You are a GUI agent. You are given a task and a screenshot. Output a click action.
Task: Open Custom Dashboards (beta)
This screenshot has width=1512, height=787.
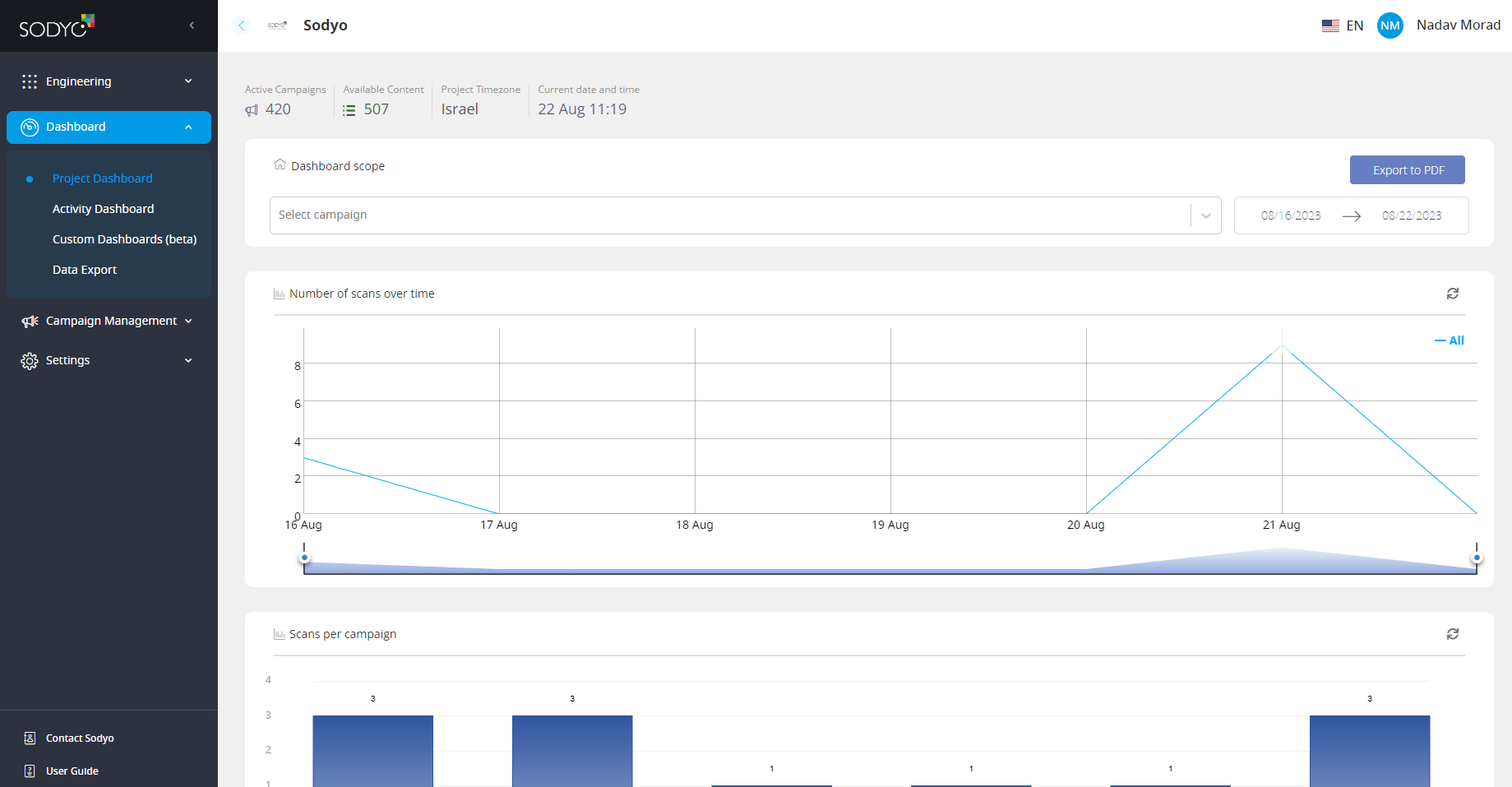click(124, 239)
